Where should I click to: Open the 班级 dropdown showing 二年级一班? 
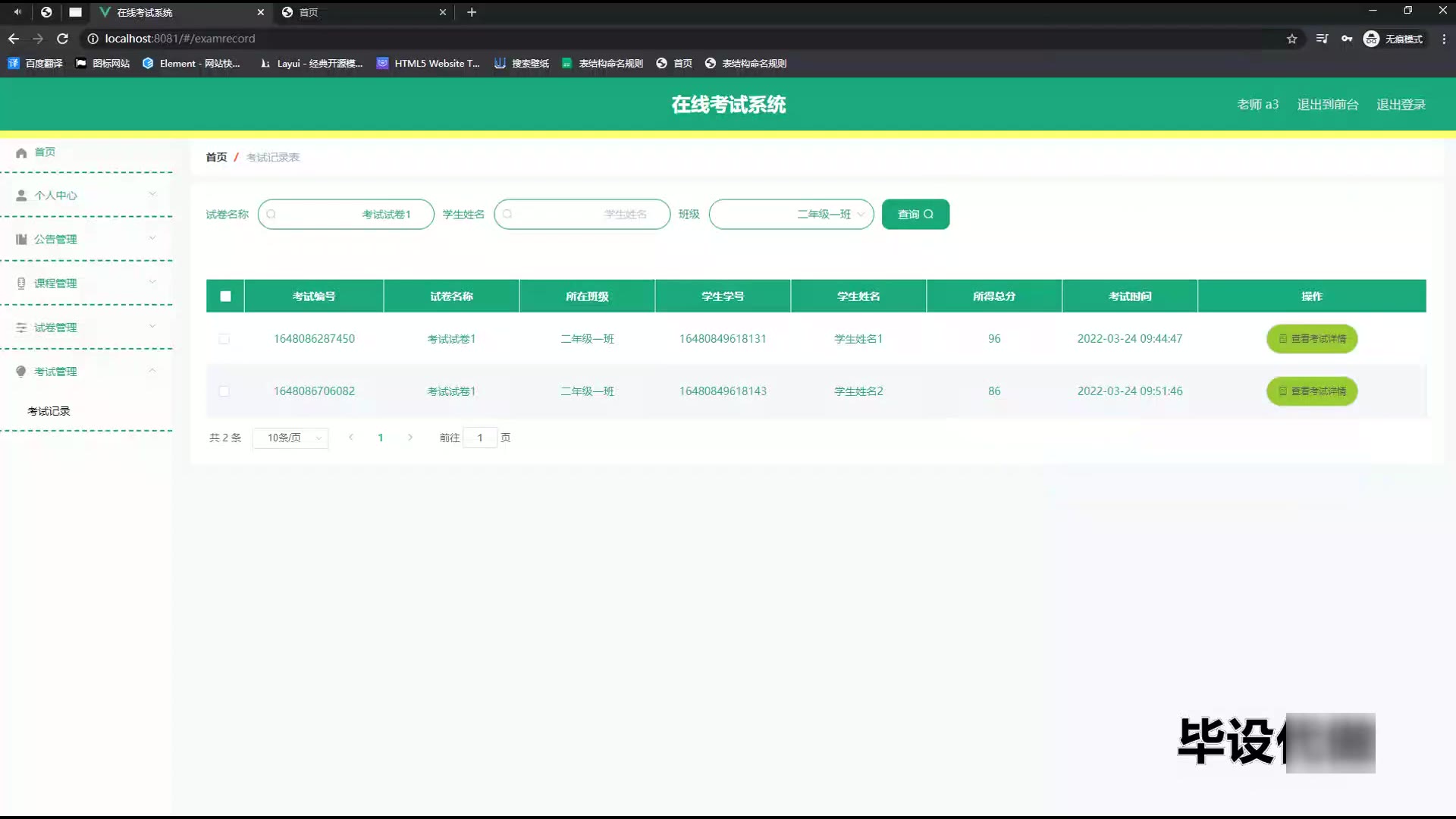tap(791, 215)
